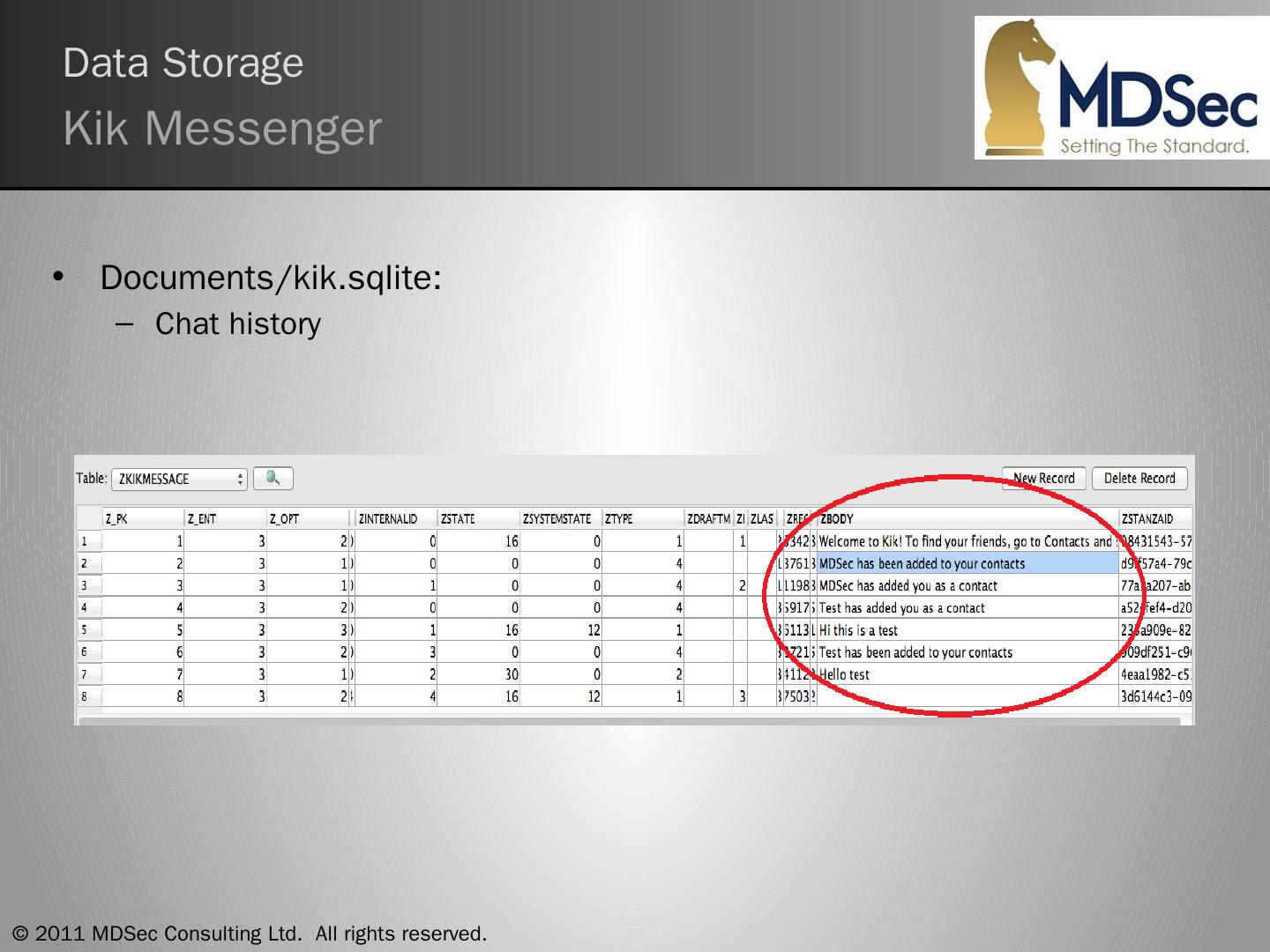Click the Z_PK cell in row 6
The image size is (1270, 952).
pyautogui.click(x=143, y=652)
